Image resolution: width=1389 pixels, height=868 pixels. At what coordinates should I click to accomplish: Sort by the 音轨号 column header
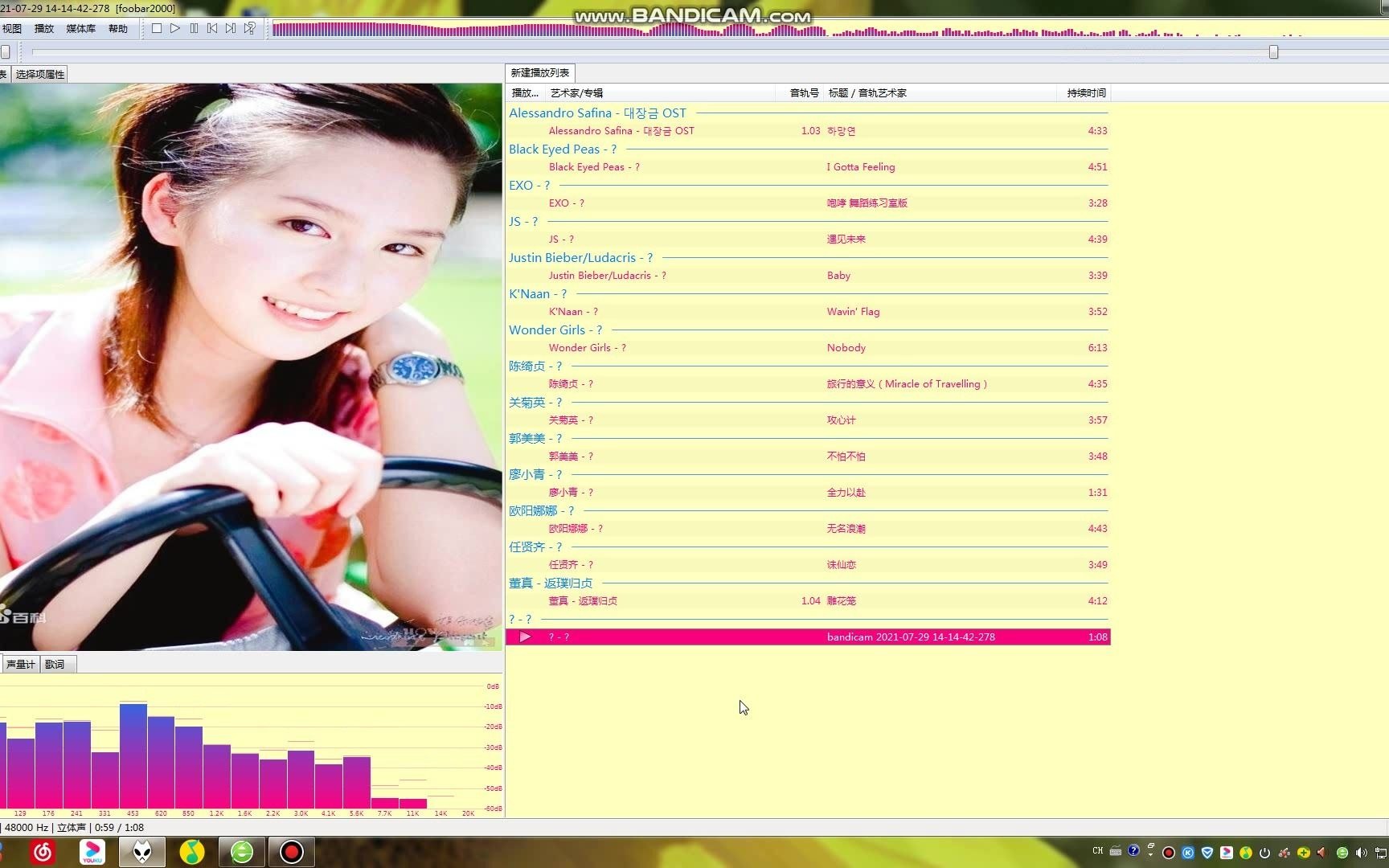[801, 93]
